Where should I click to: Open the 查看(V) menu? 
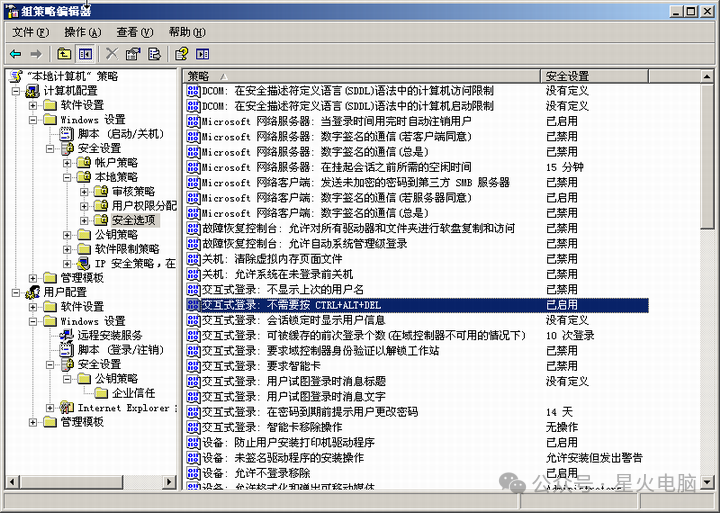(x=135, y=32)
